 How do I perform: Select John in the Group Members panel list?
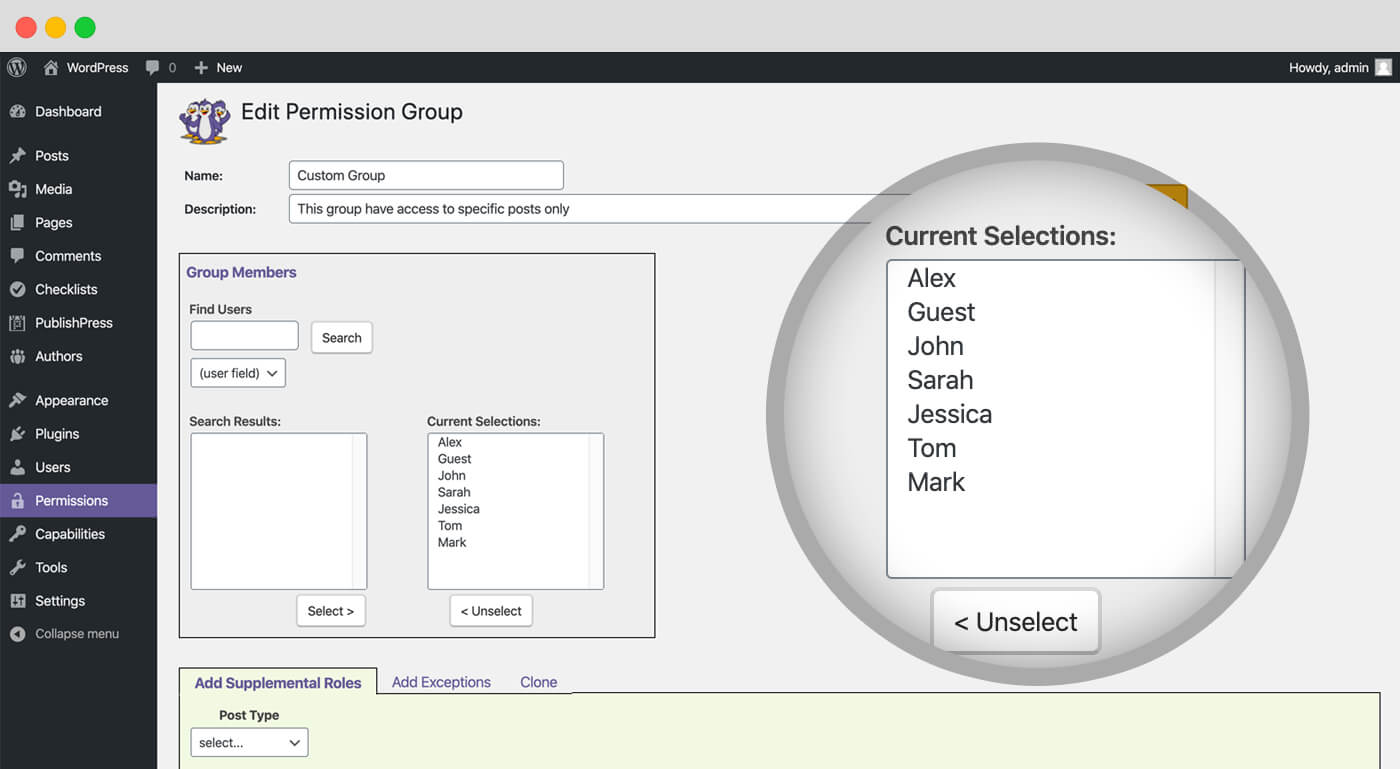(451, 476)
